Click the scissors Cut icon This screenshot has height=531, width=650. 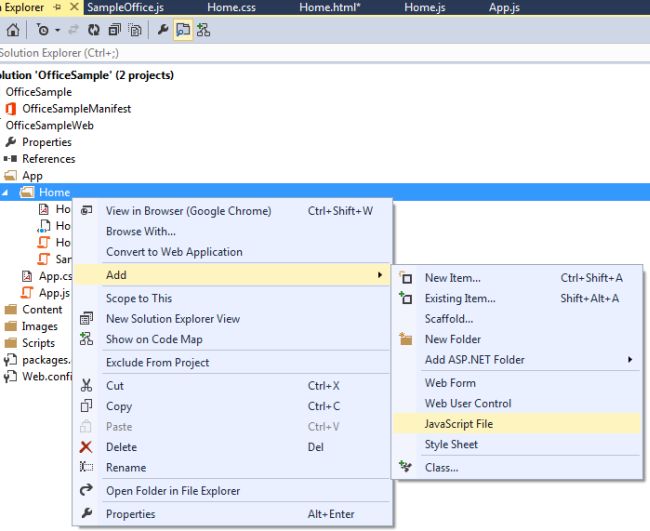point(86,386)
